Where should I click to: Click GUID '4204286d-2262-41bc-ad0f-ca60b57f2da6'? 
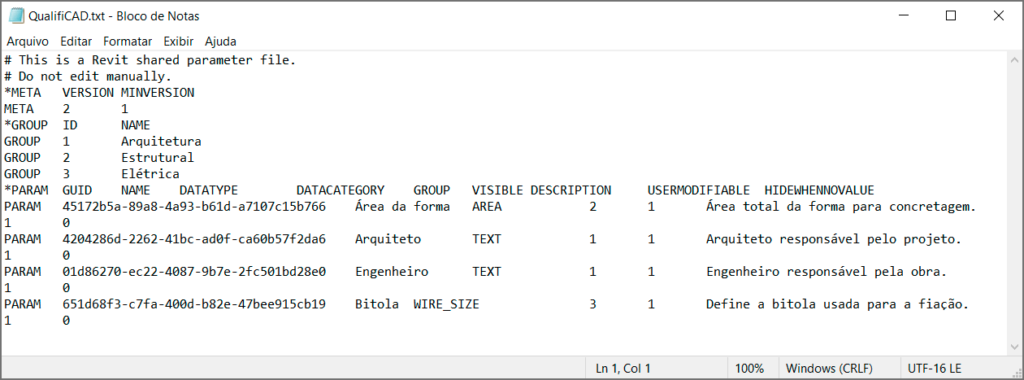194,239
